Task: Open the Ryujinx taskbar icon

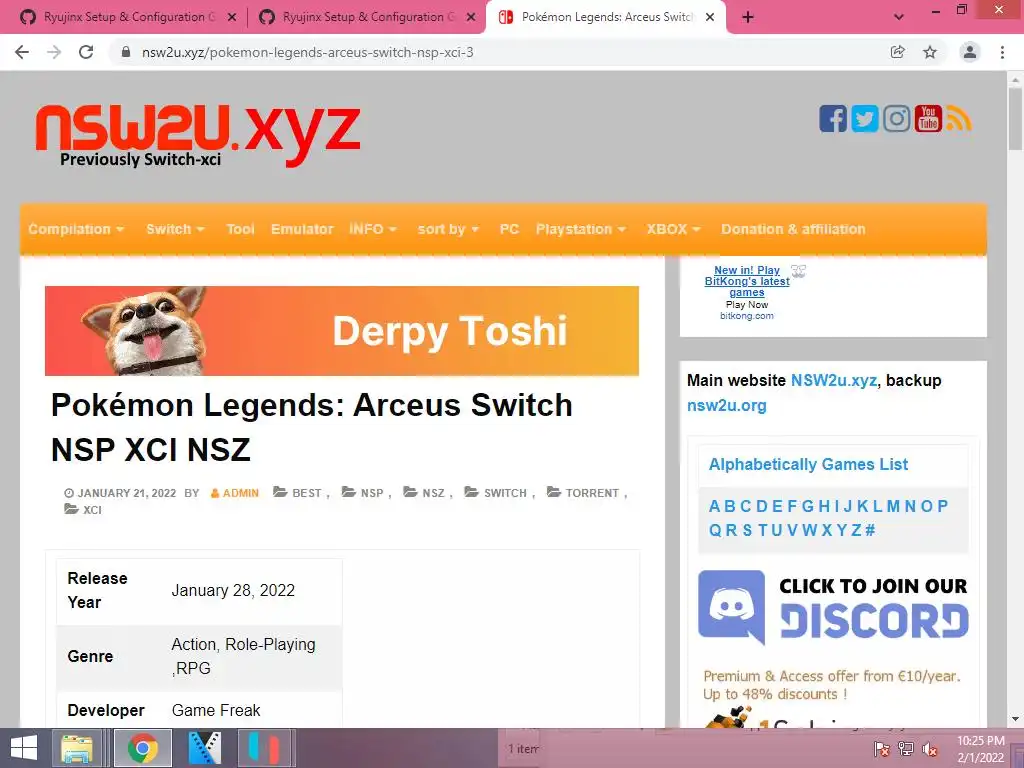Action: click(x=264, y=748)
